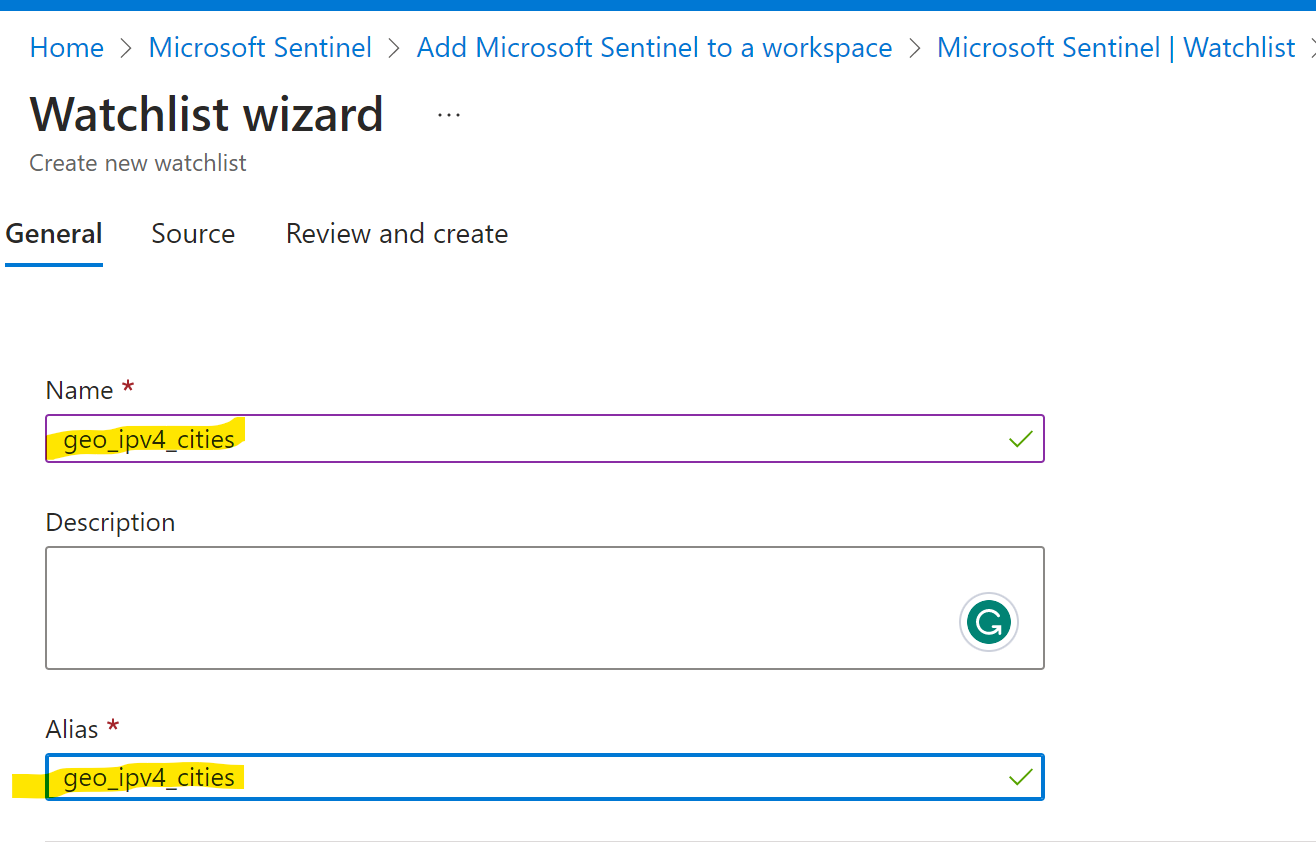Switch to the Source tab
The height and width of the screenshot is (842, 1316).
click(x=193, y=233)
